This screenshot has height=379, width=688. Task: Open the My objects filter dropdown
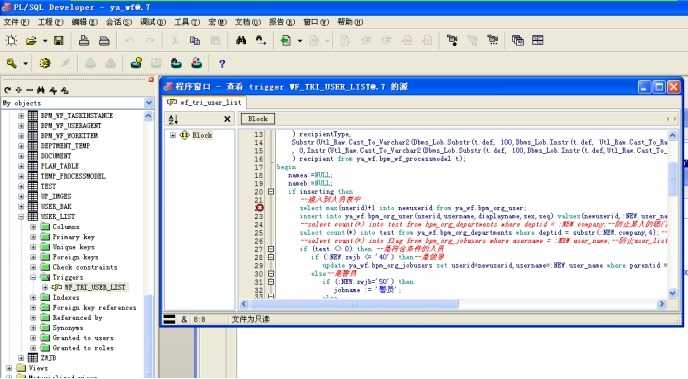(148, 103)
